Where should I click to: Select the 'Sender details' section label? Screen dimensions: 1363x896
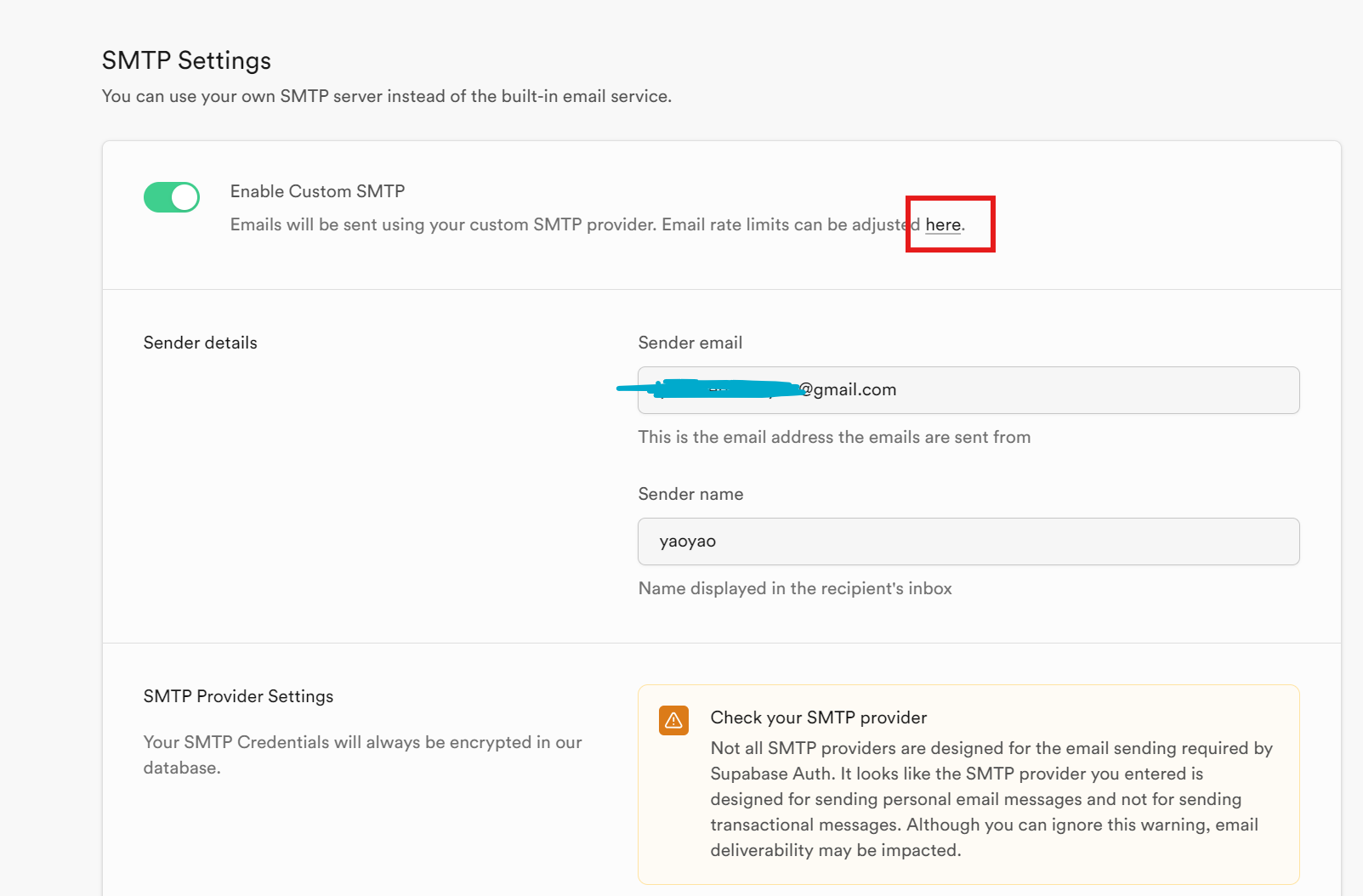200,343
